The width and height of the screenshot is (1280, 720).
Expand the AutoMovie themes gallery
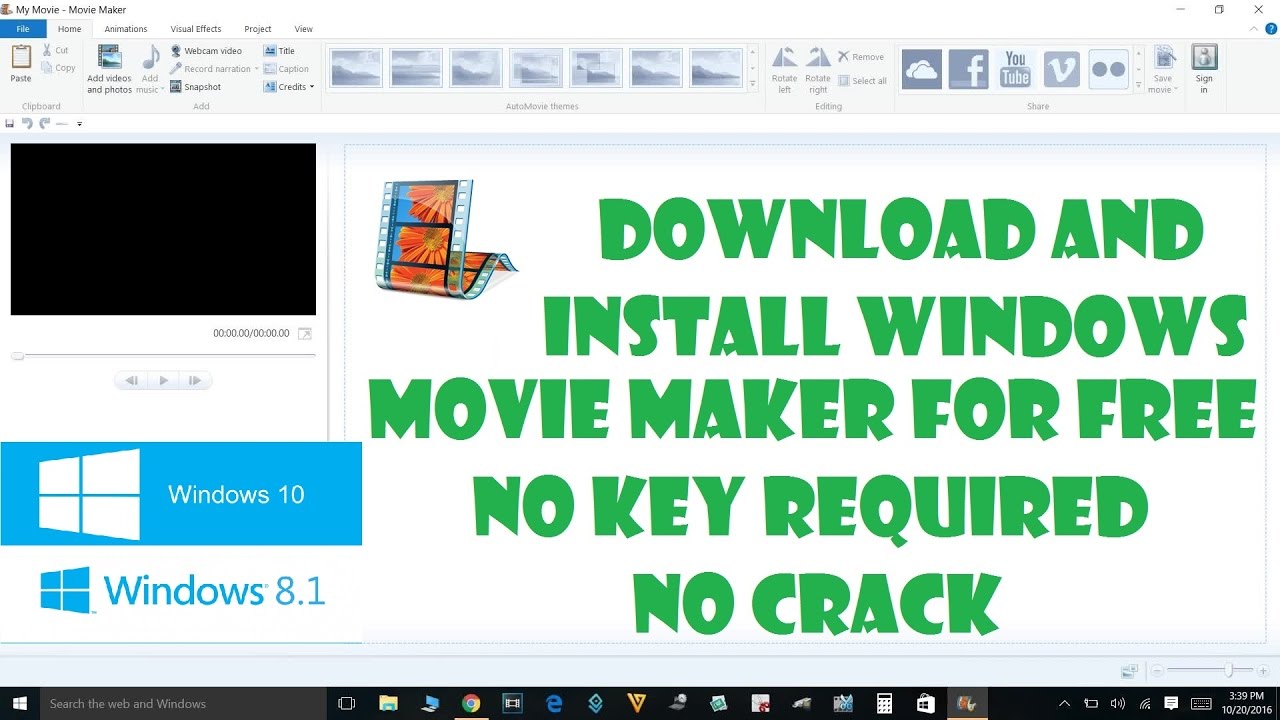pos(753,86)
